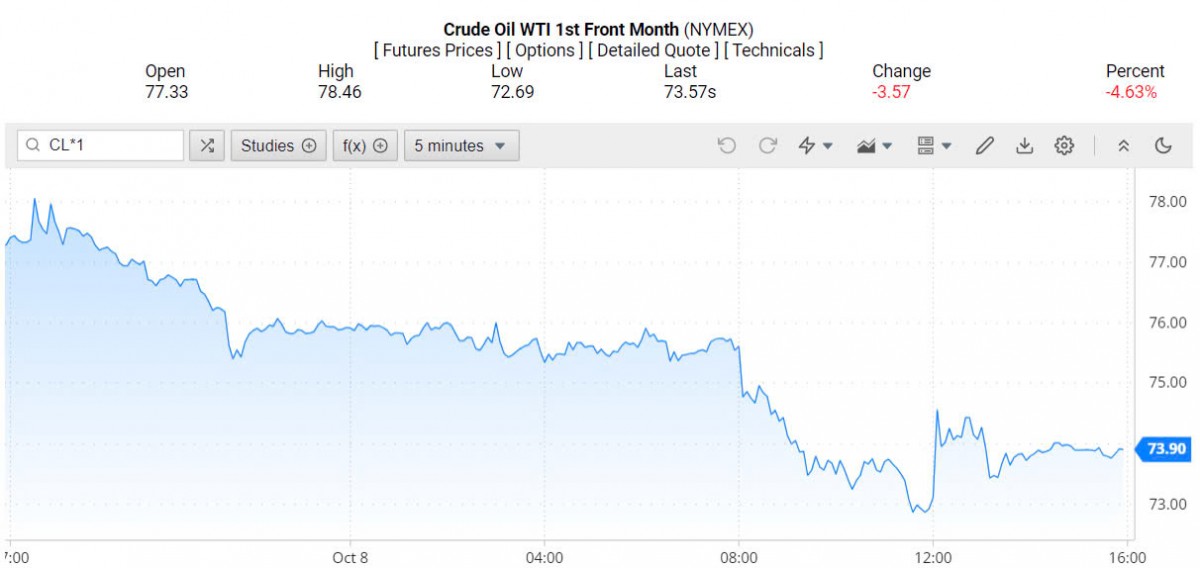
Task: Open the lightning events dropdown
Action: (x=816, y=146)
